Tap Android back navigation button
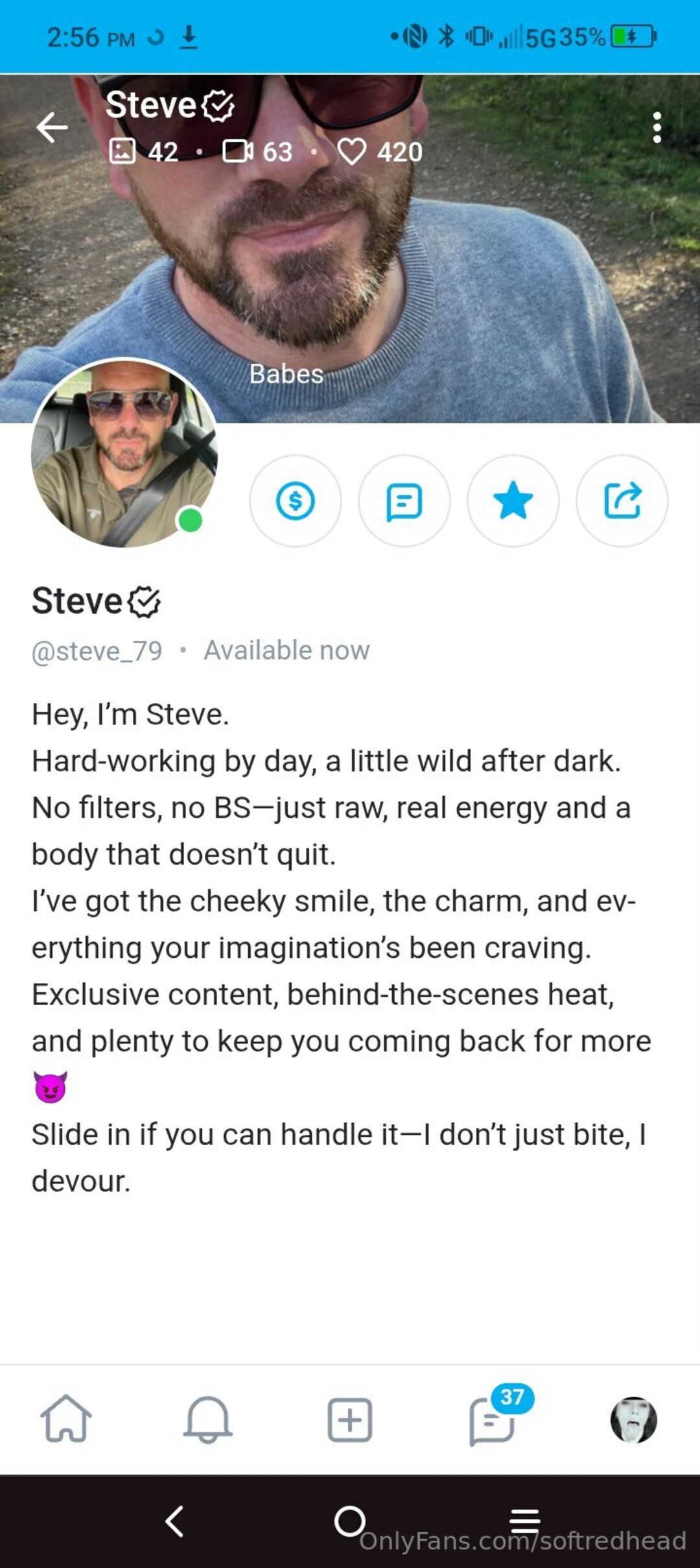Image resolution: width=700 pixels, height=1568 pixels. (x=174, y=1521)
